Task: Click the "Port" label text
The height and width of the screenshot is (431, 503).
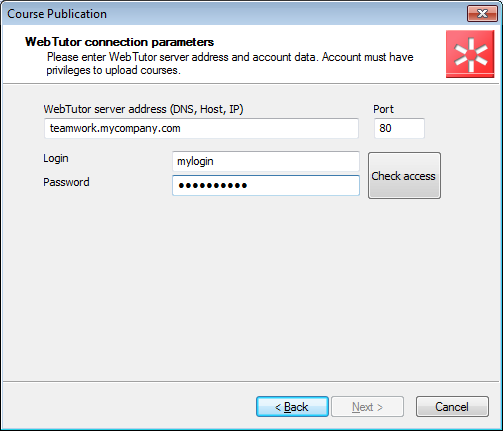Action: tap(383, 109)
